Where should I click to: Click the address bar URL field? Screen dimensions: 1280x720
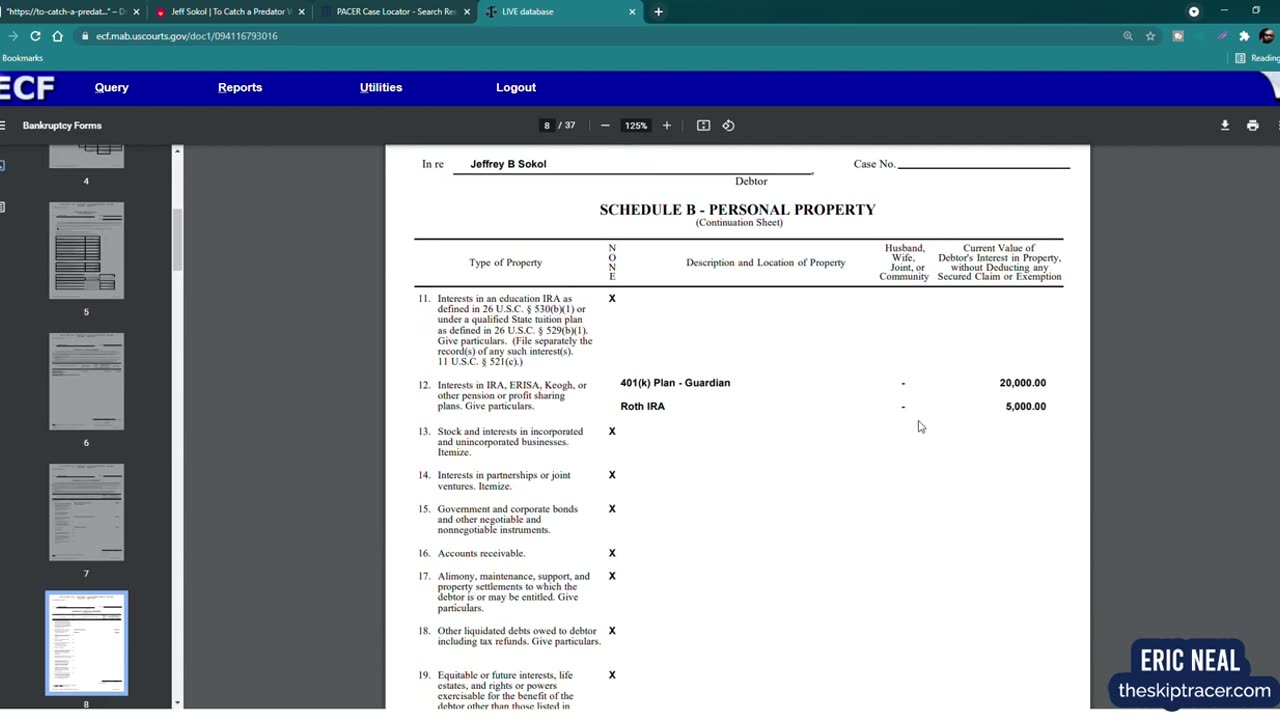click(600, 36)
